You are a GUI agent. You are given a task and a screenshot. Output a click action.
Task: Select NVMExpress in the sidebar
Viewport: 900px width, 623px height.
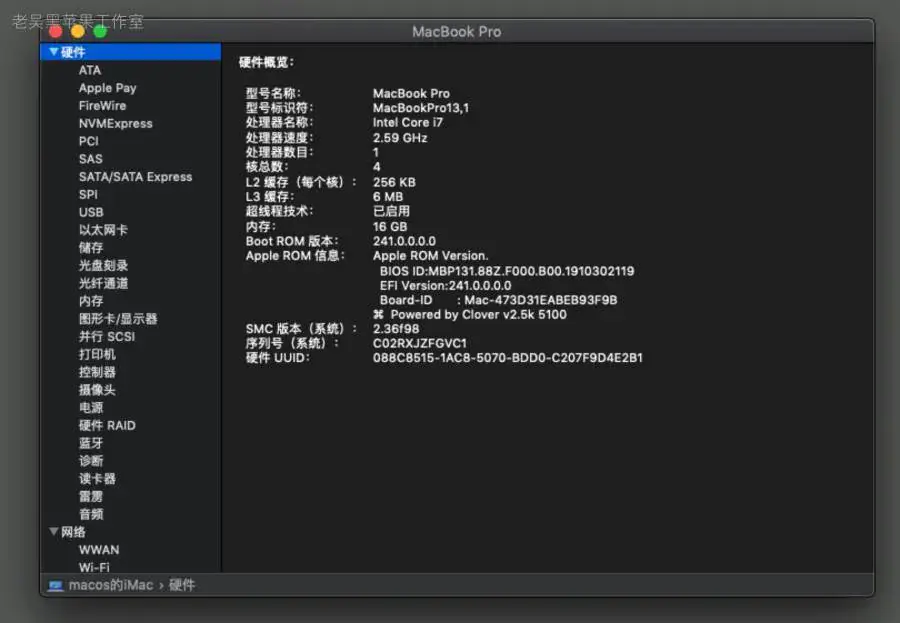point(115,123)
